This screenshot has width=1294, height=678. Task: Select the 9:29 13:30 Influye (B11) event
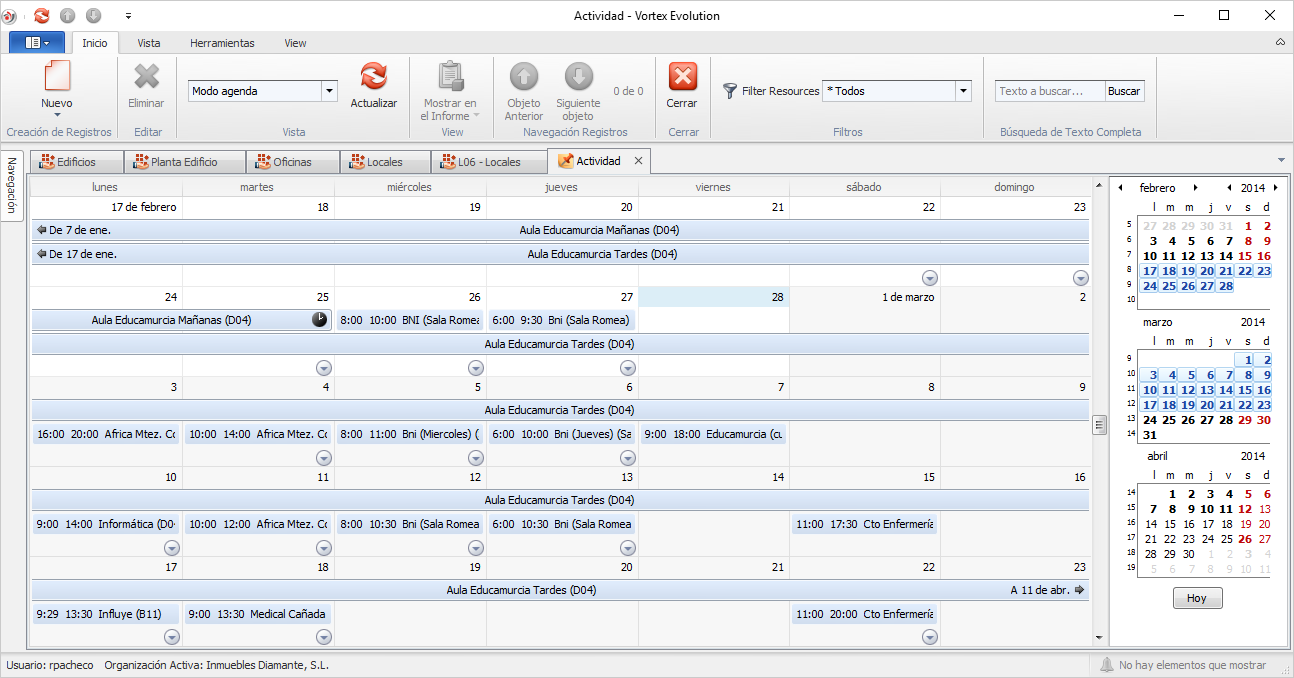[105, 614]
